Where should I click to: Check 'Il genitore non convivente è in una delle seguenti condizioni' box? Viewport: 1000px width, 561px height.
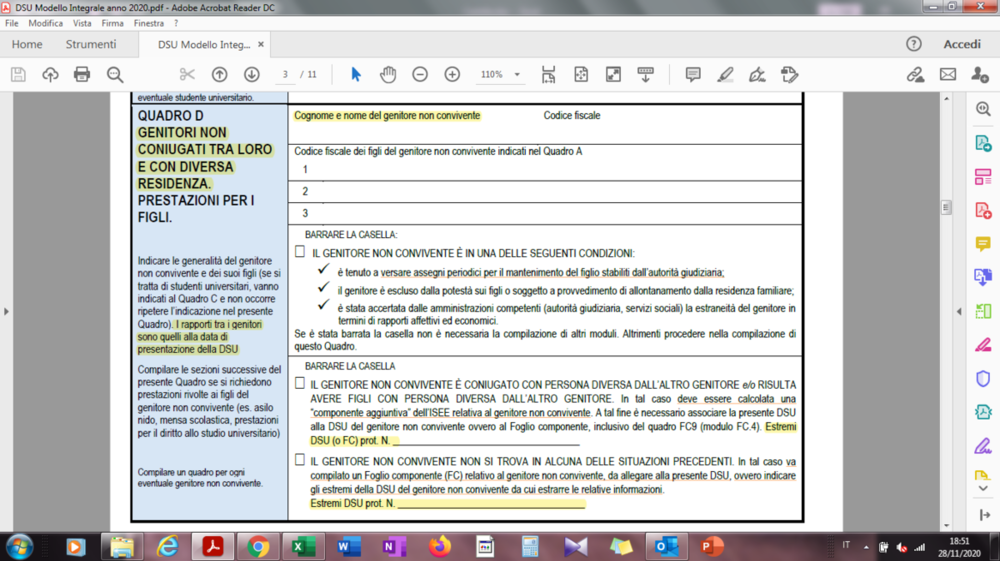[x=300, y=252]
